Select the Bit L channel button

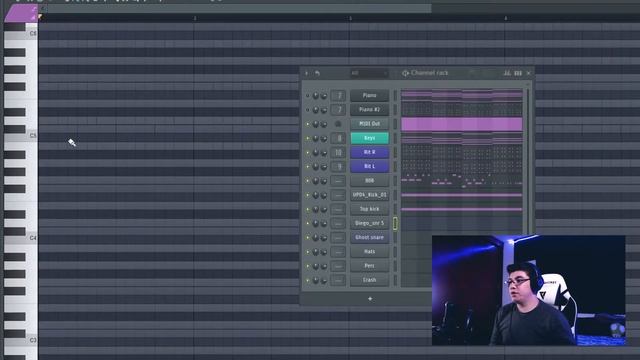pyautogui.click(x=369, y=167)
